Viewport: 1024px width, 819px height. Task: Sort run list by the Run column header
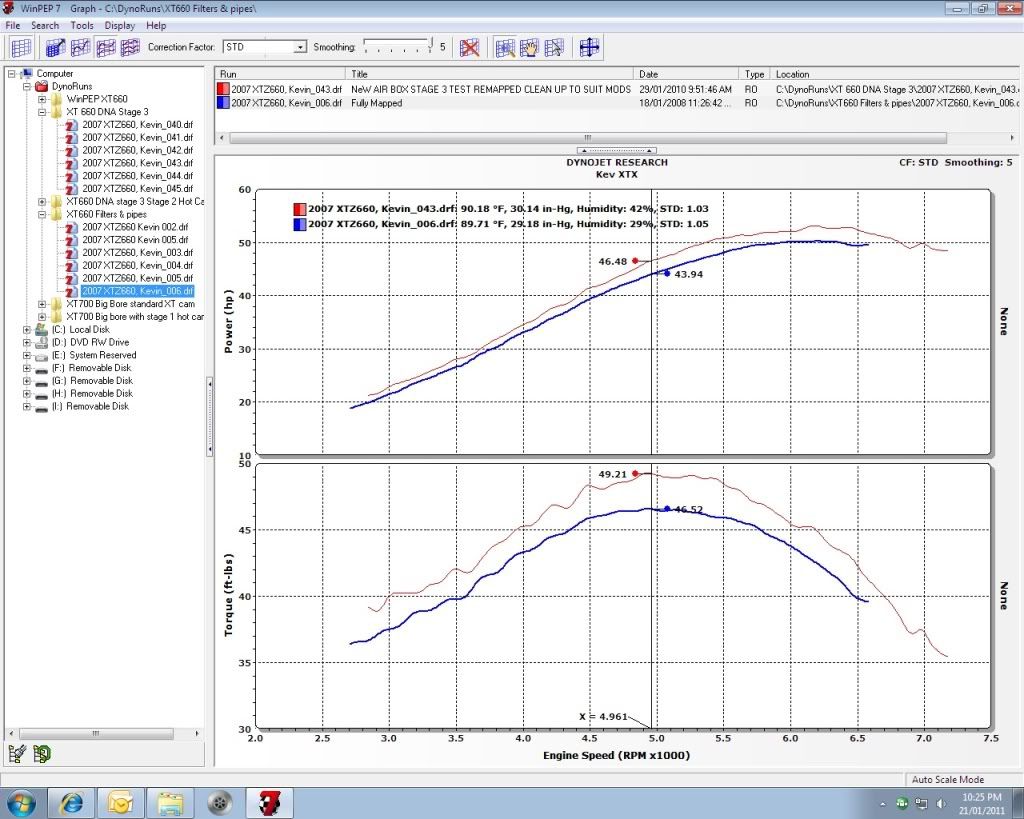tap(281, 74)
